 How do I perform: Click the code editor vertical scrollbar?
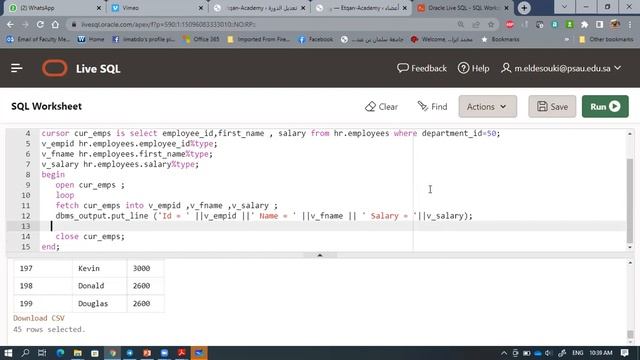(x=630, y=200)
